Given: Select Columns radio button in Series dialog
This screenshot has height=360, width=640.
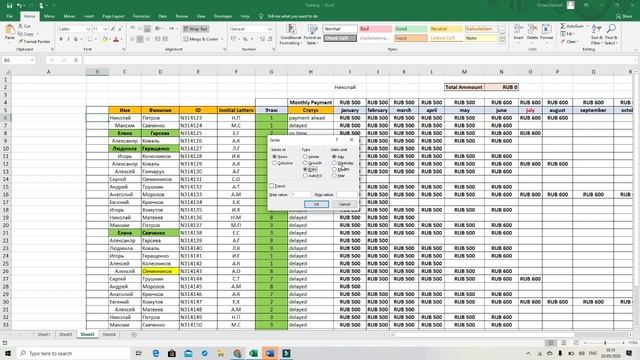Looking at the screenshot, I should click(x=274, y=163).
